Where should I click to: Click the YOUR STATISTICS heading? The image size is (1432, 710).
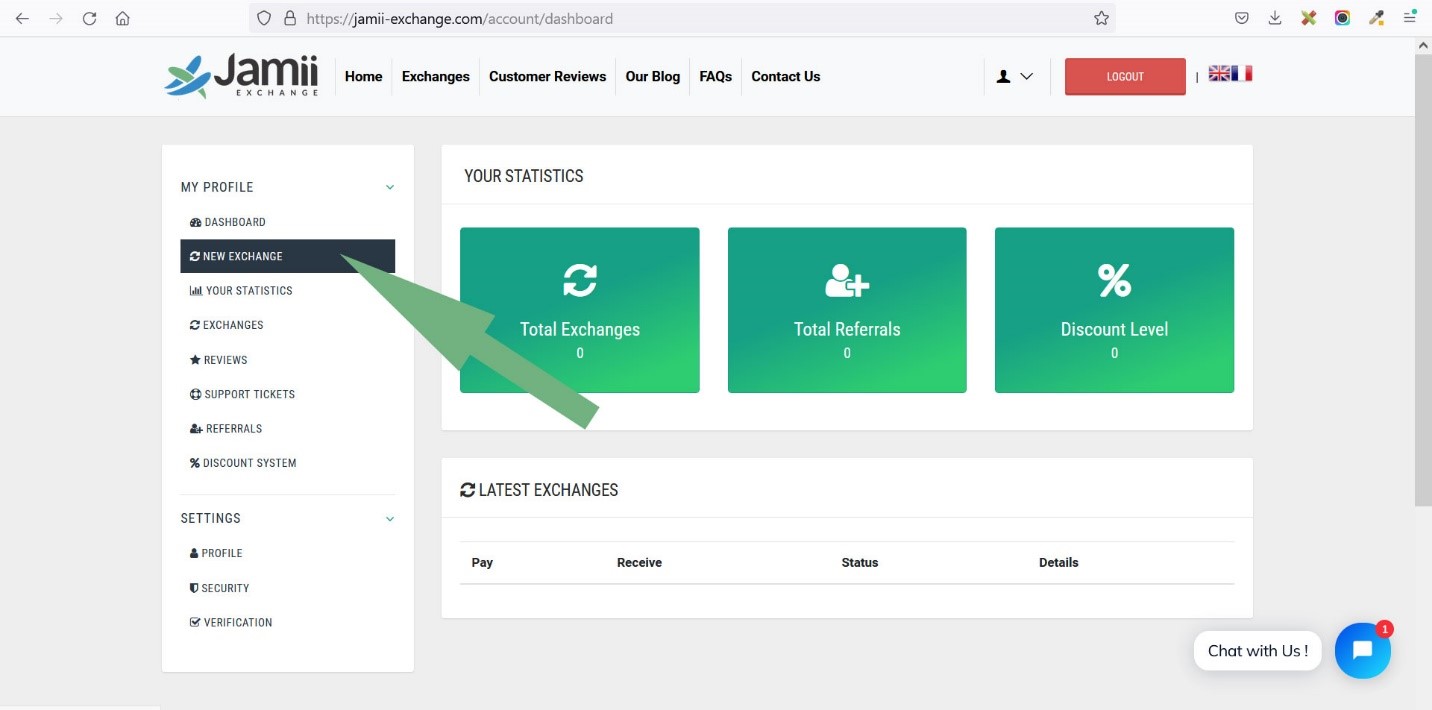(x=524, y=176)
